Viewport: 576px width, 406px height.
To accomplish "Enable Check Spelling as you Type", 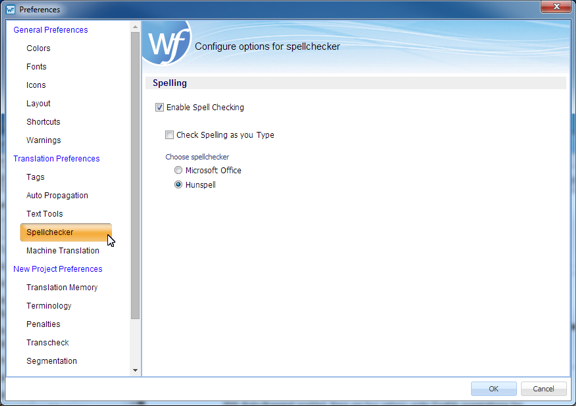I will pos(169,135).
